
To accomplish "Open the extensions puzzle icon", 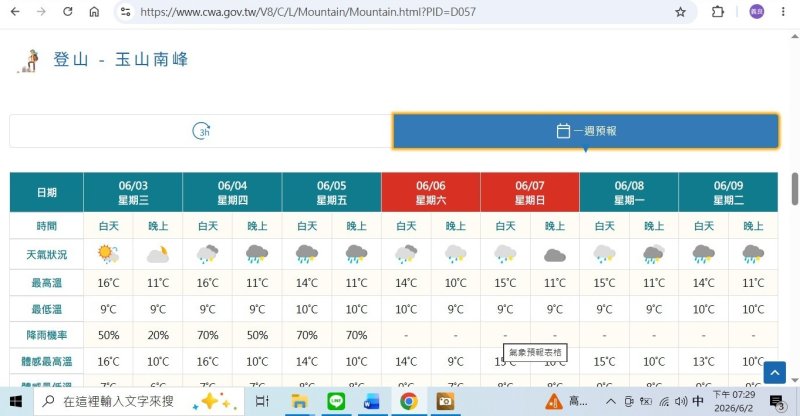I will tap(718, 11).
